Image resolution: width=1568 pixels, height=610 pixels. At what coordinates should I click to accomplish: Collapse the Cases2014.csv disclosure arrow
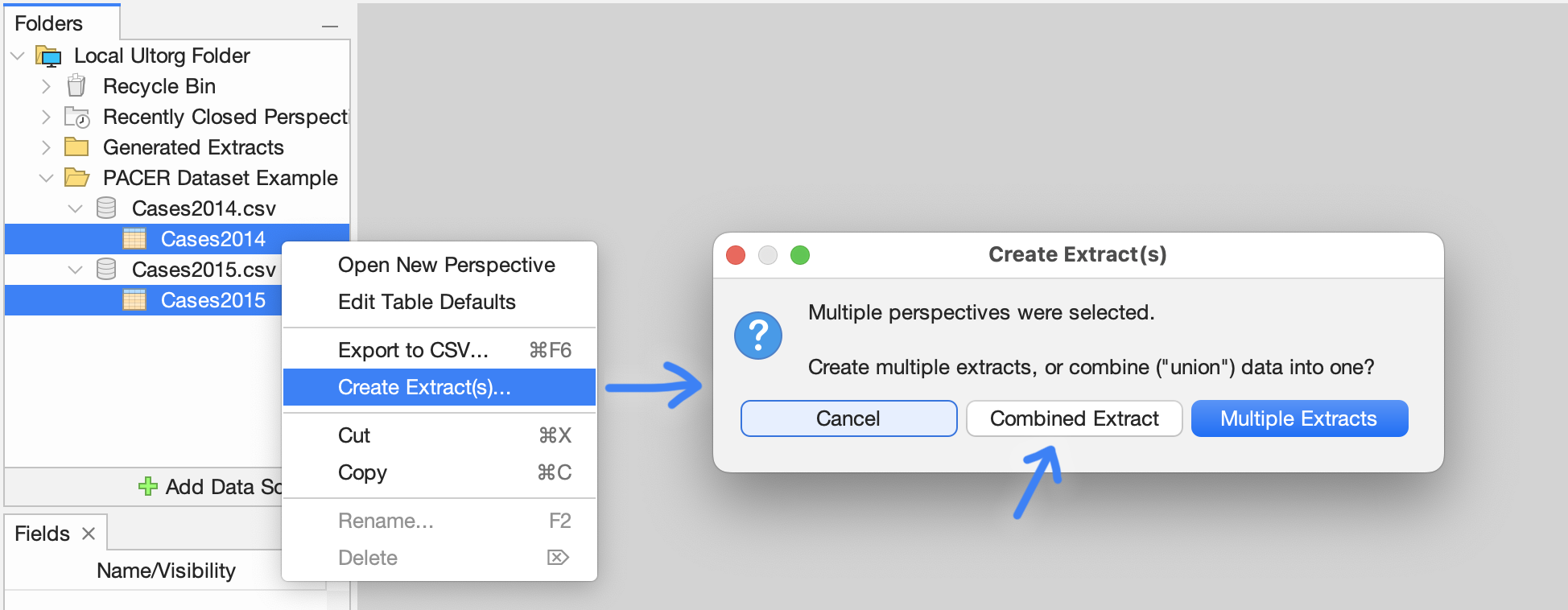click(x=75, y=208)
